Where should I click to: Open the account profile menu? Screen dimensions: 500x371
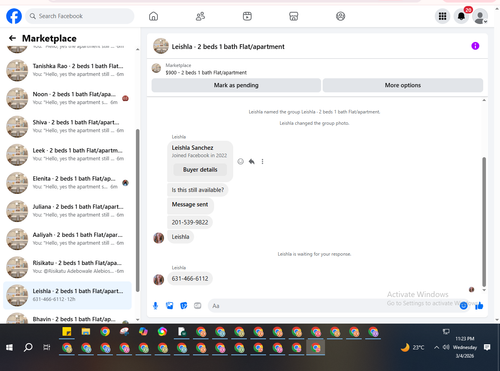coord(480,16)
